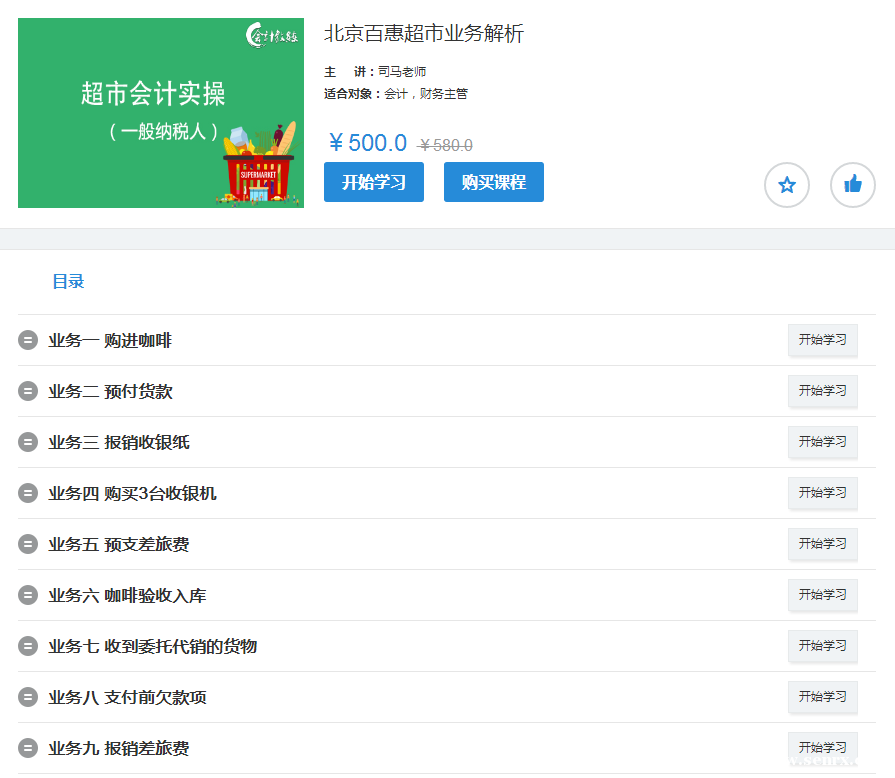Click the list icon beside 业务一 购进咖啡
This screenshot has height=778, width=895.
[28, 341]
